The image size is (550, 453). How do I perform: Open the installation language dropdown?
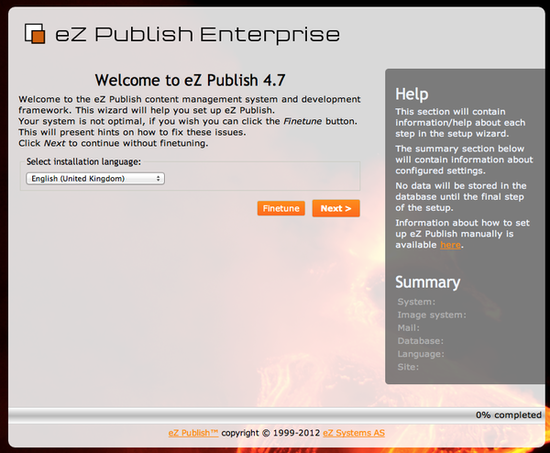pyautogui.click(x=95, y=179)
